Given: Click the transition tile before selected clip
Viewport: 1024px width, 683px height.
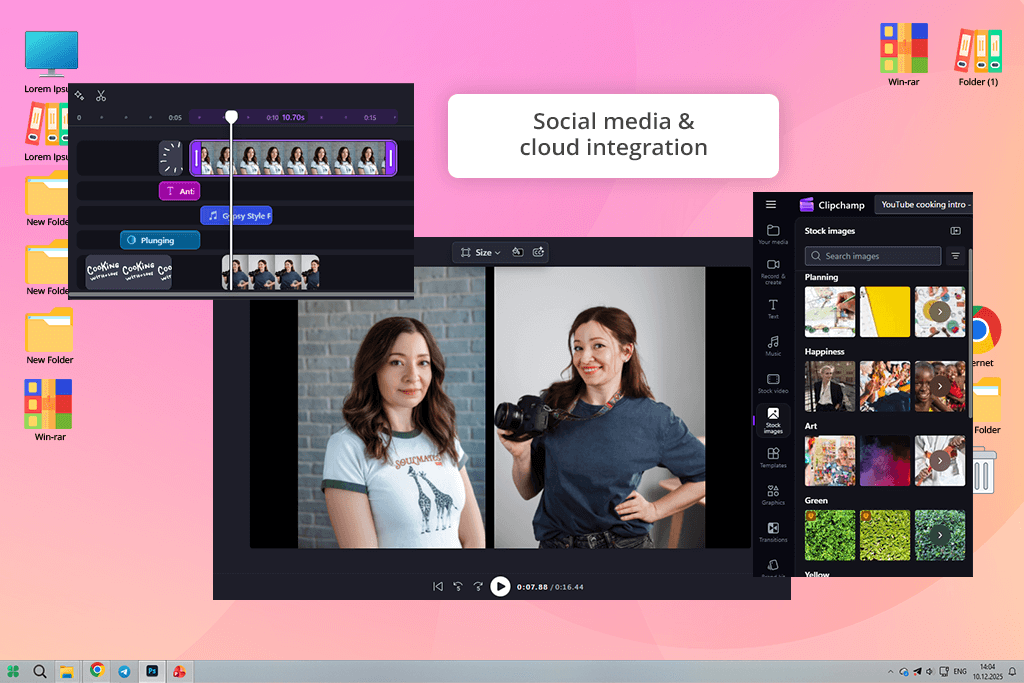Looking at the screenshot, I should tap(171, 158).
